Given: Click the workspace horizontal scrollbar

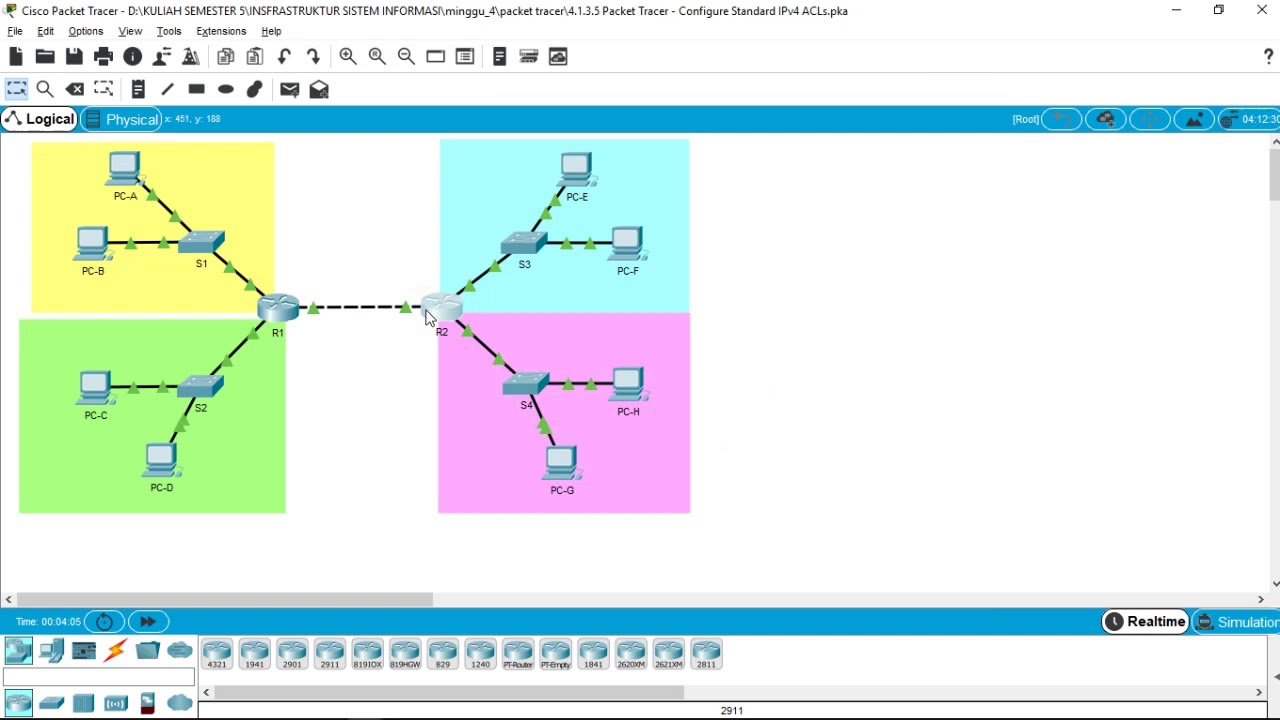Looking at the screenshot, I should coord(224,599).
